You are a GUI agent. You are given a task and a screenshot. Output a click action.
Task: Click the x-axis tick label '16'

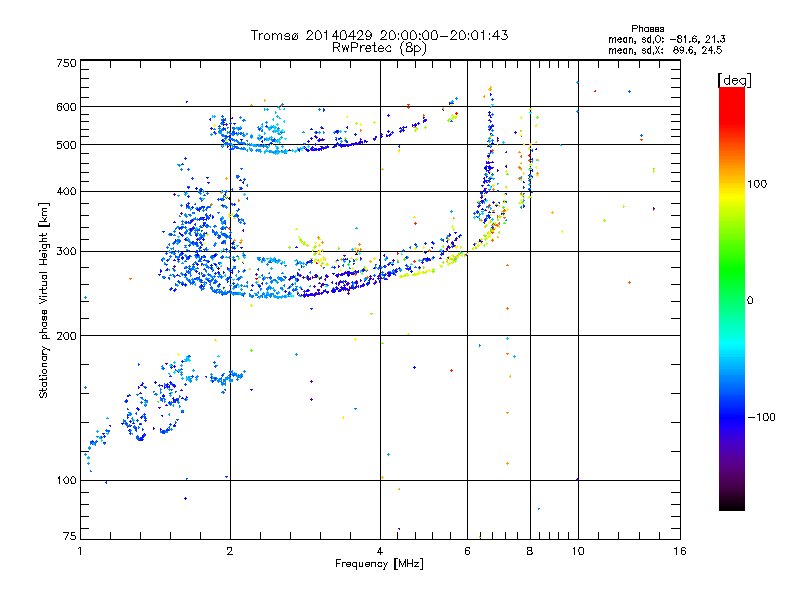coord(680,551)
